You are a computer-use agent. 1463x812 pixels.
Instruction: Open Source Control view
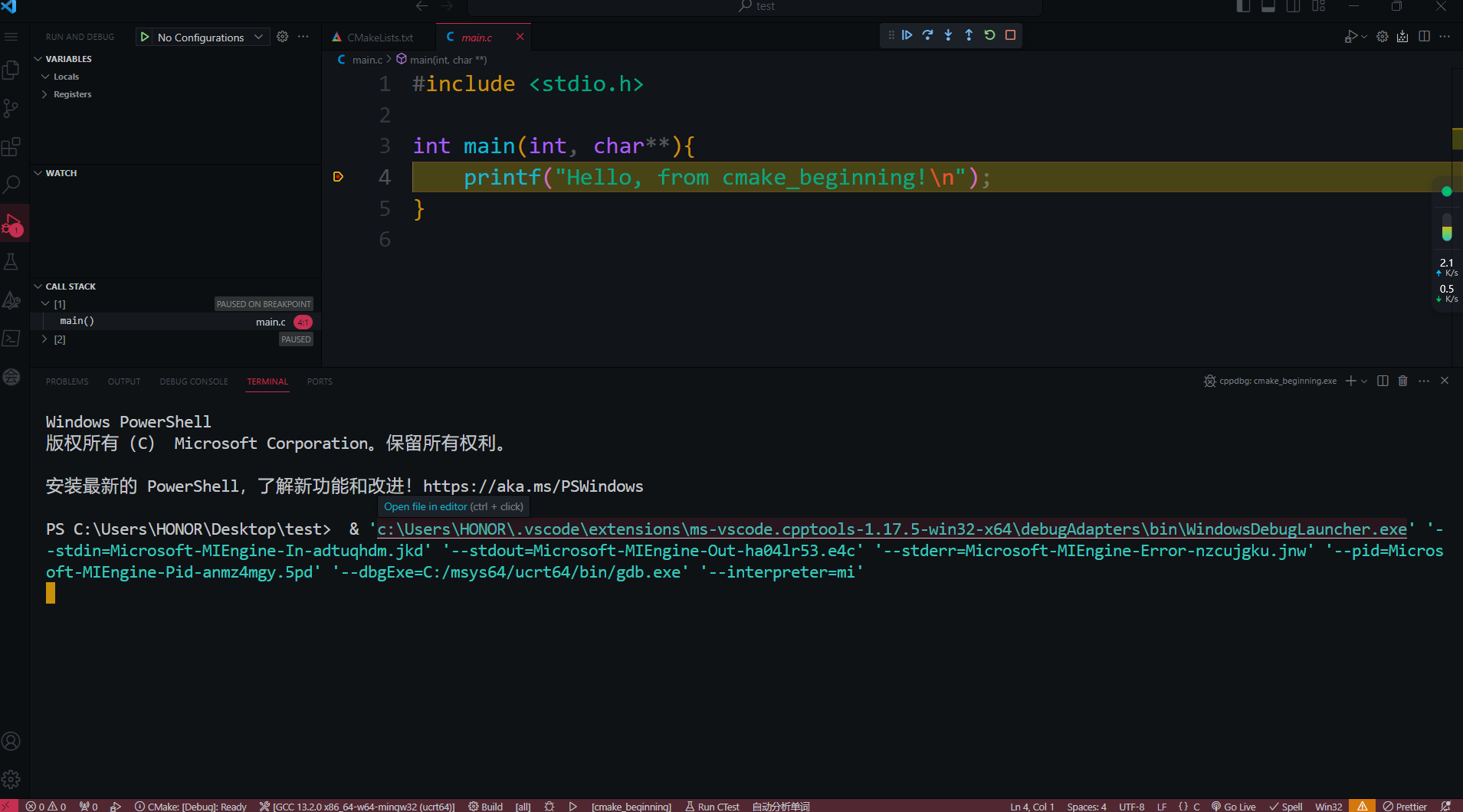click(x=11, y=109)
